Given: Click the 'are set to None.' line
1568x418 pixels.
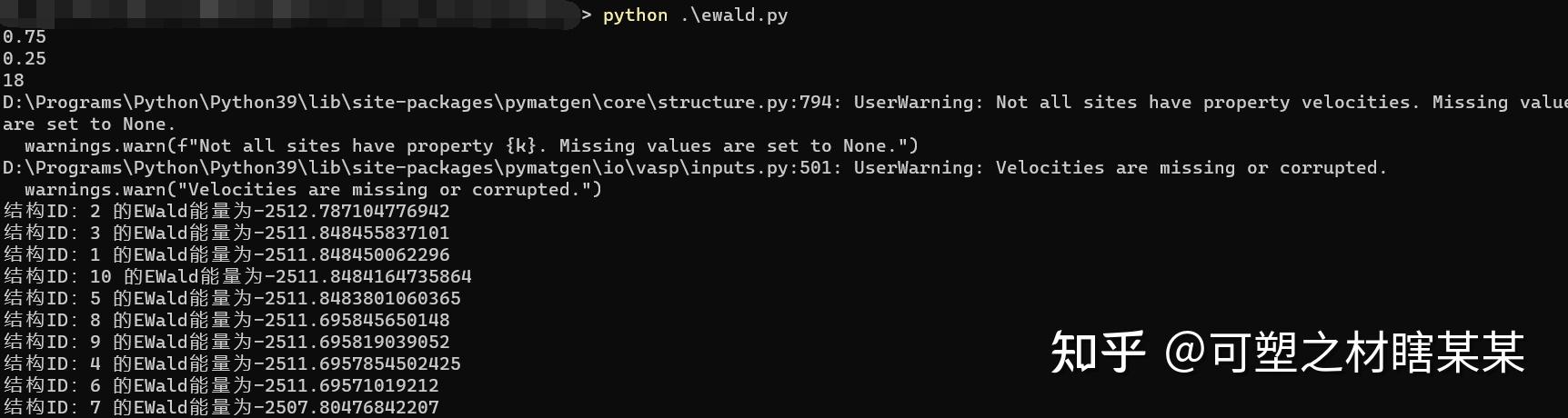Looking at the screenshot, I should click(x=89, y=124).
